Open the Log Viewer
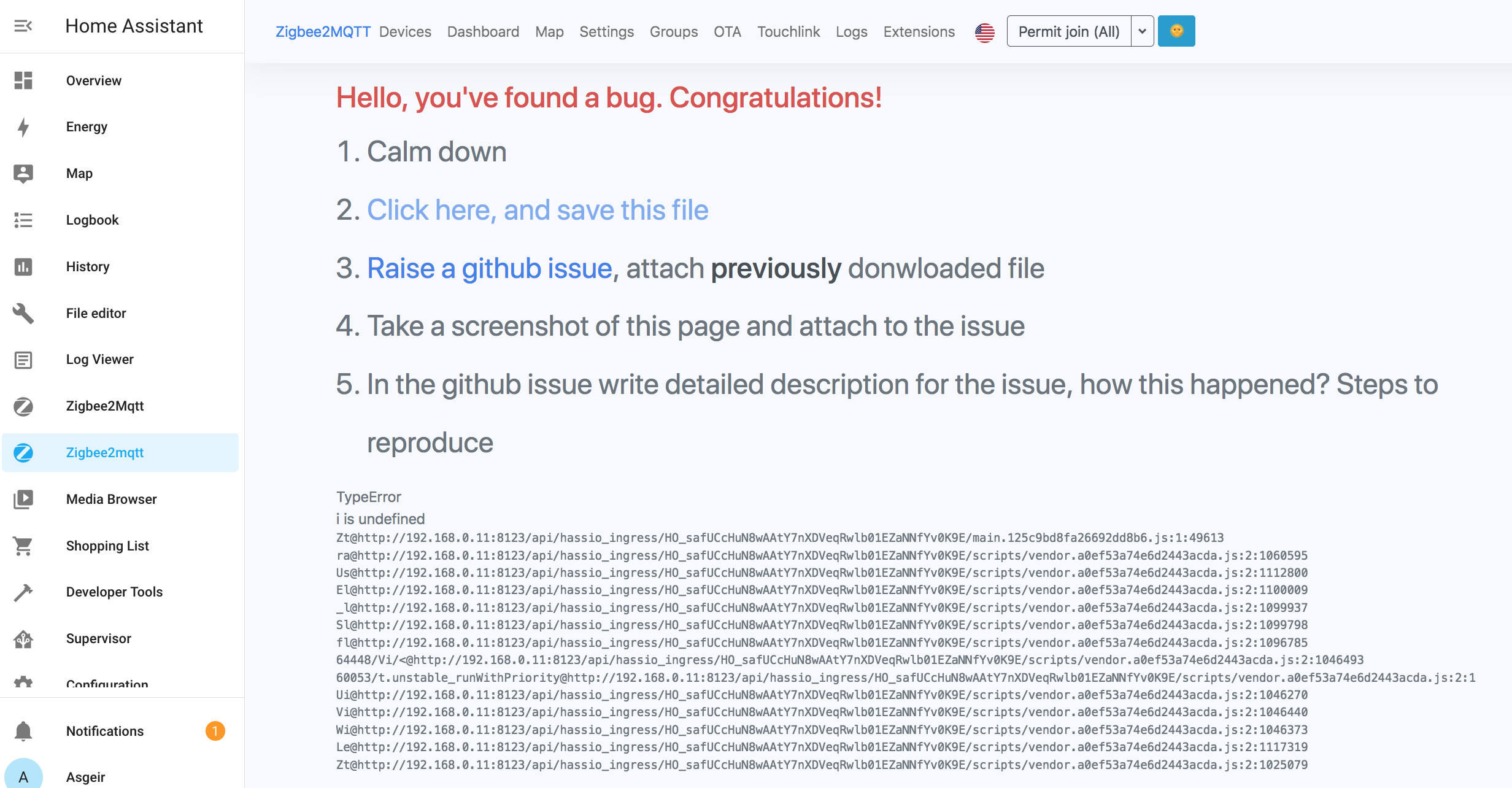The height and width of the screenshot is (788, 1512). click(x=99, y=359)
